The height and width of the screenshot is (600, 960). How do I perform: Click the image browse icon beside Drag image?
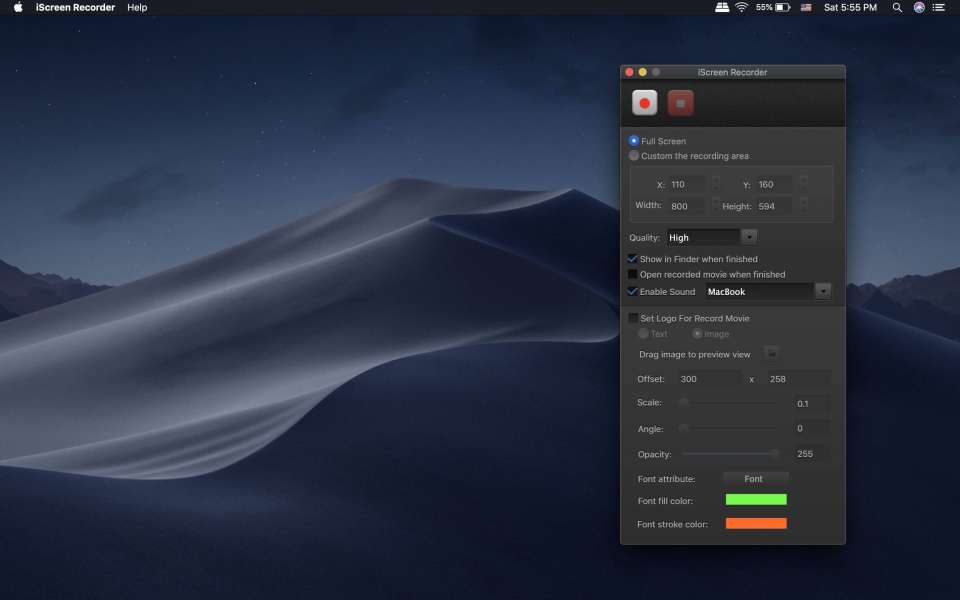[x=771, y=353]
